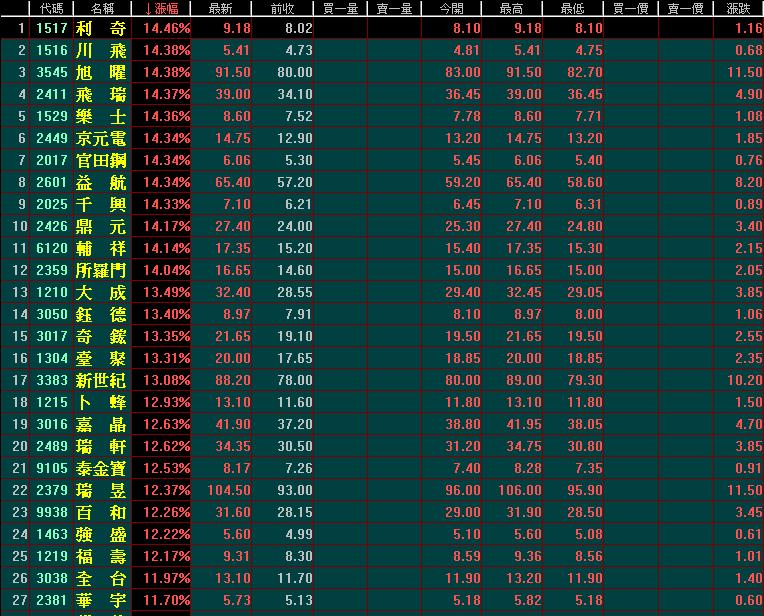Click latest price 65.40
Viewport: 764px width, 616px height.
(x=232, y=182)
